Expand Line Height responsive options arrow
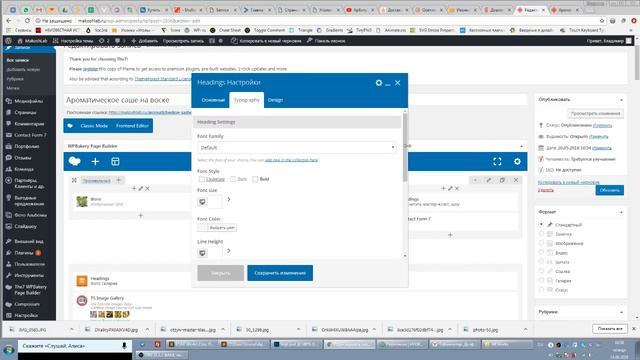Image resolution: width=640 pixels, height=360 pixels. [x=229, y=251]
